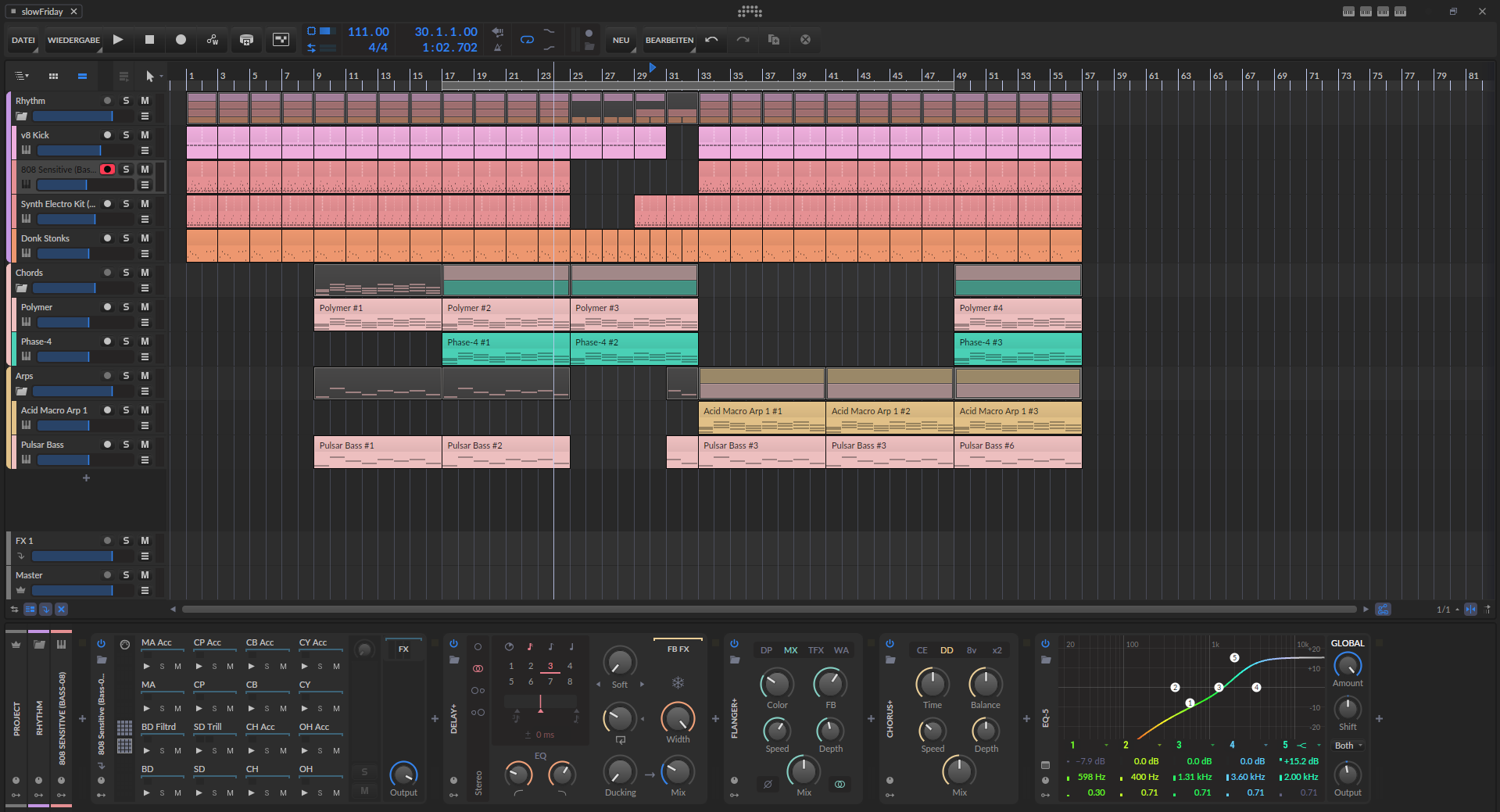Arm global record in the transport bar

pos(181,40)
